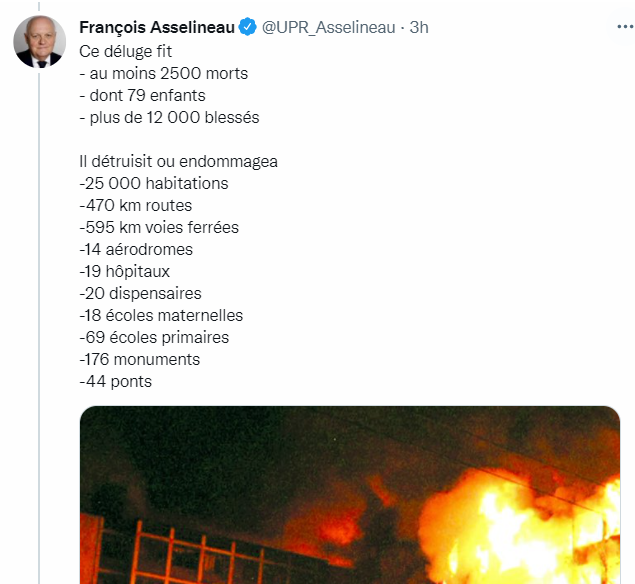Click the '-44 ponts' line
The height and width of the screenshot is (584, 635).
[115, 381]
